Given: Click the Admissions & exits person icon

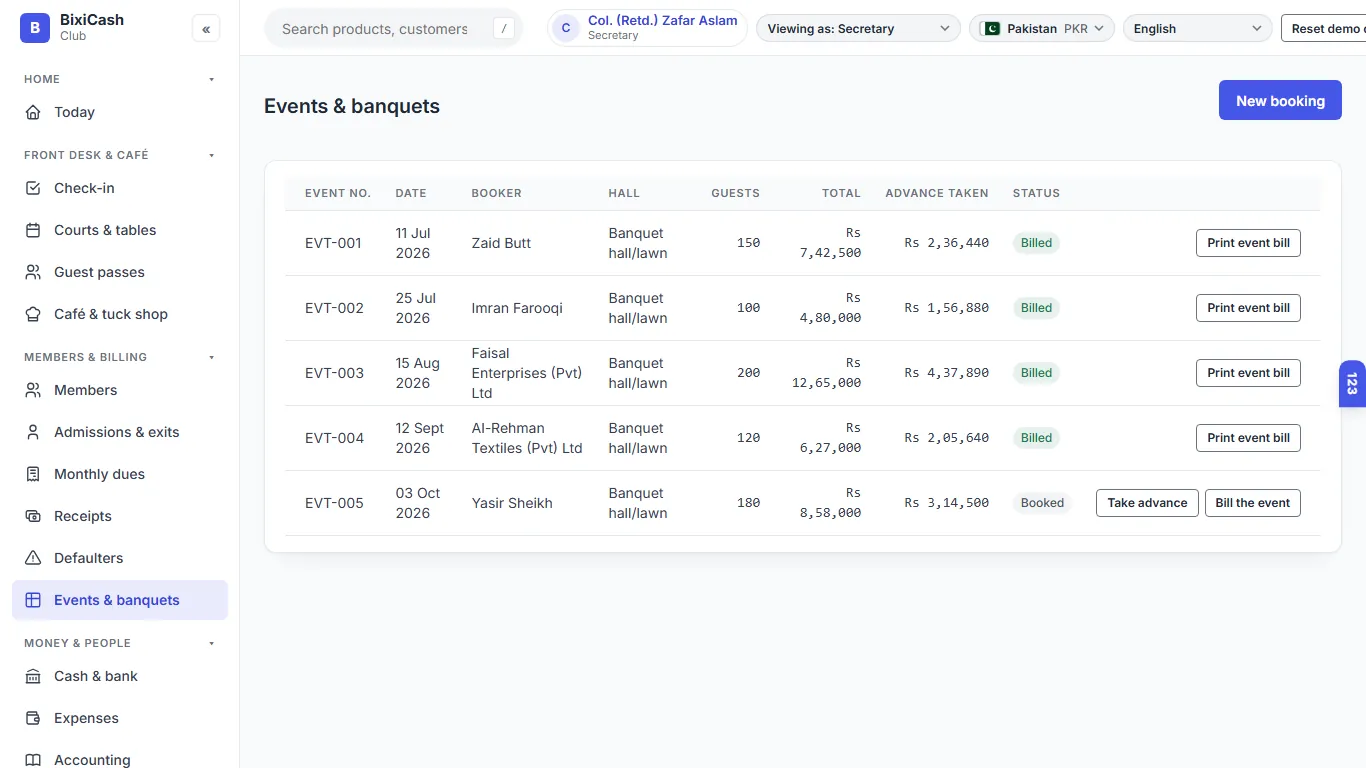Looking at the screenshot, I should click(33, 432).
